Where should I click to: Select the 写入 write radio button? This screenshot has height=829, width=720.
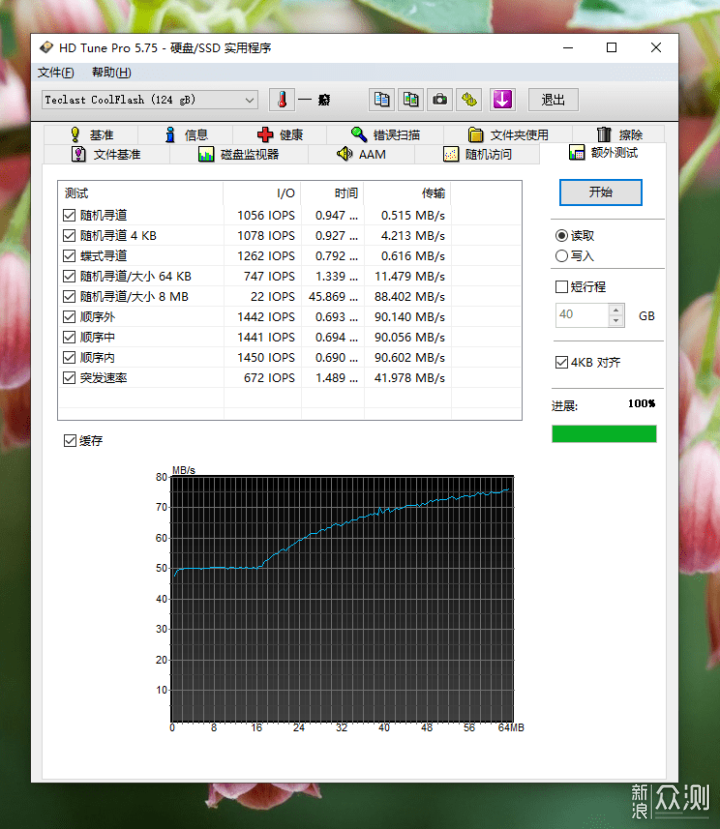click(561, 256)
